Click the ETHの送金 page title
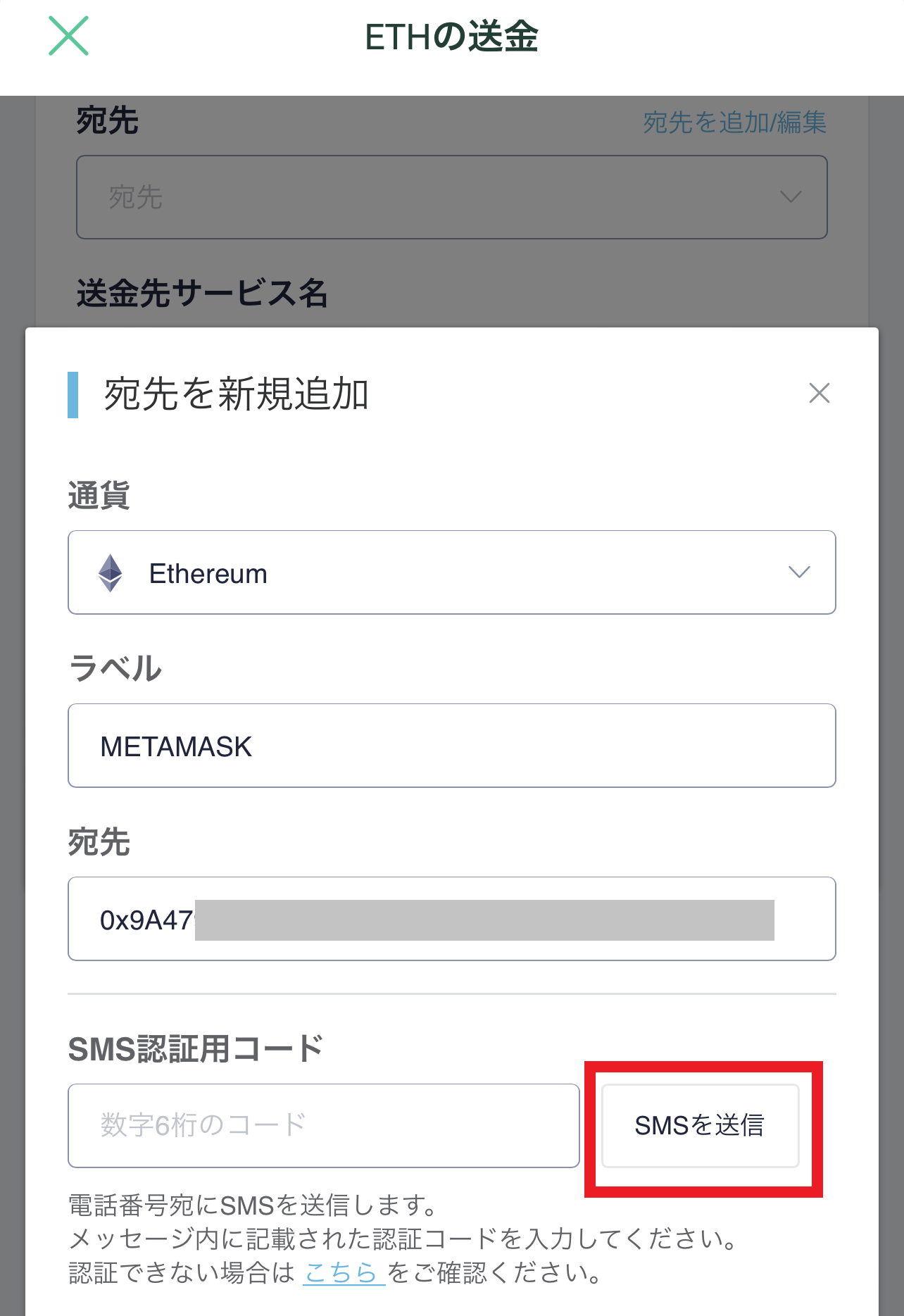This screenshot has height=1316, width=904. pos(451,37)
